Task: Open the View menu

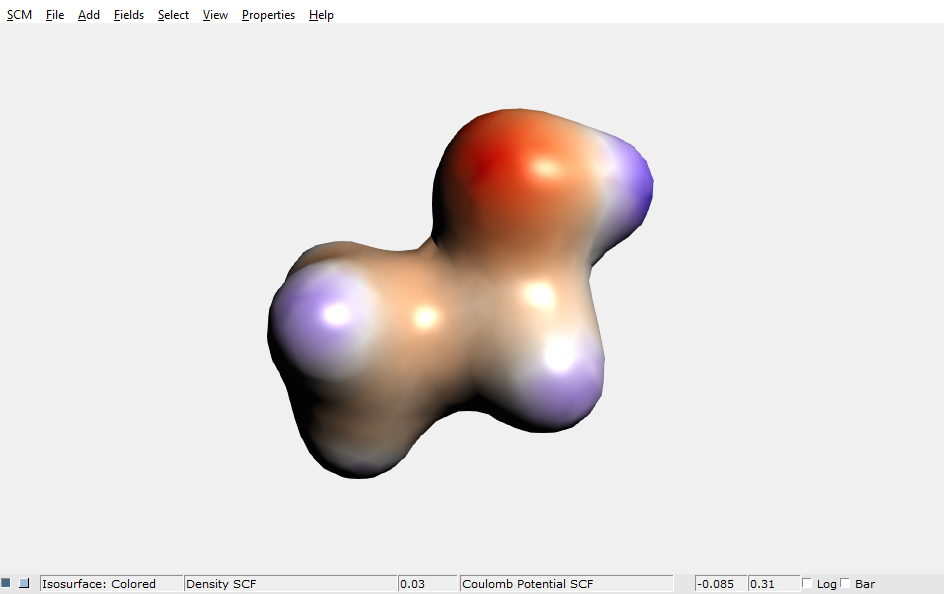Action: [x=214, y=14]
